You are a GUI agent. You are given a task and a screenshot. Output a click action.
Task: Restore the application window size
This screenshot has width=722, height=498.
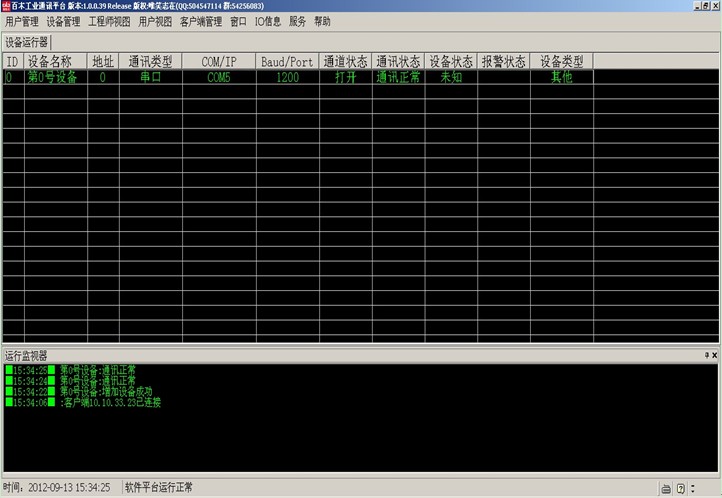[706, 6]
